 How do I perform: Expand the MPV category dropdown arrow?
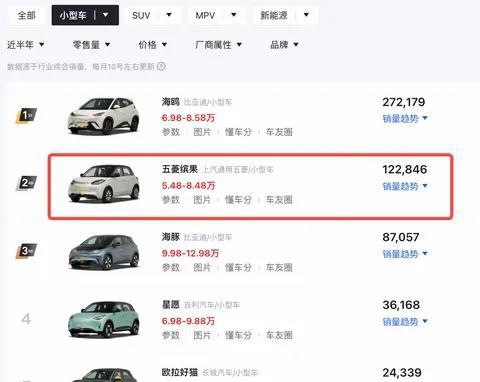(x=234, y=15)
